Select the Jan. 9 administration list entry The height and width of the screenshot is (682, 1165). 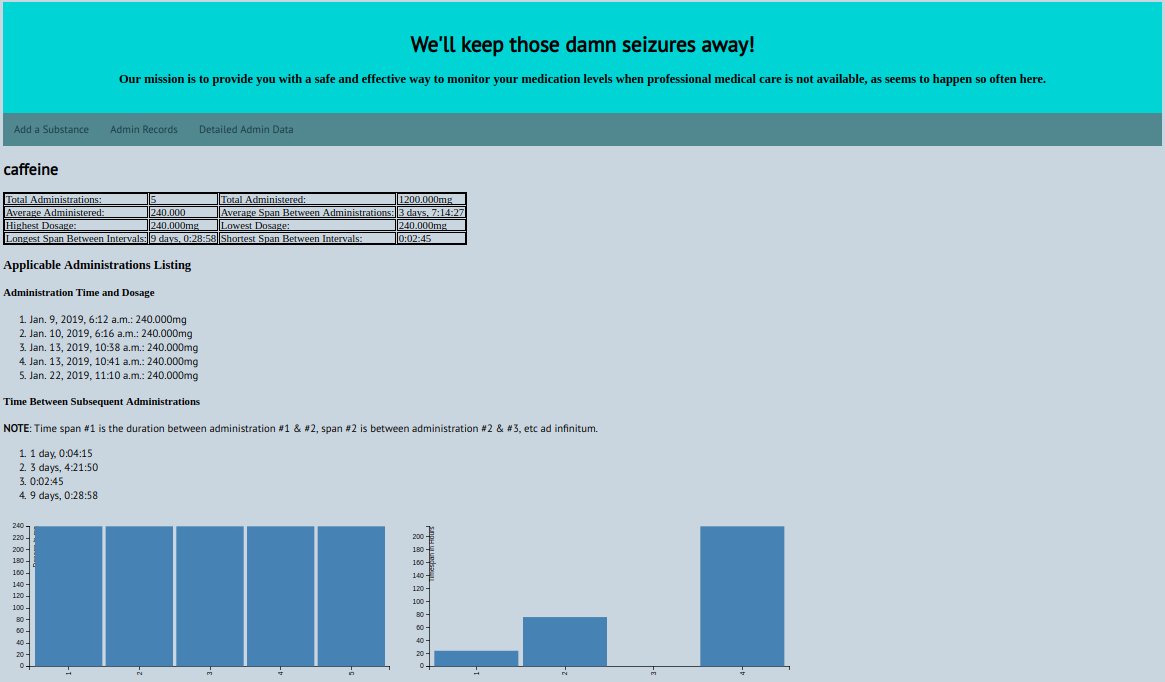pyautogui.click(x=105, y=320)
